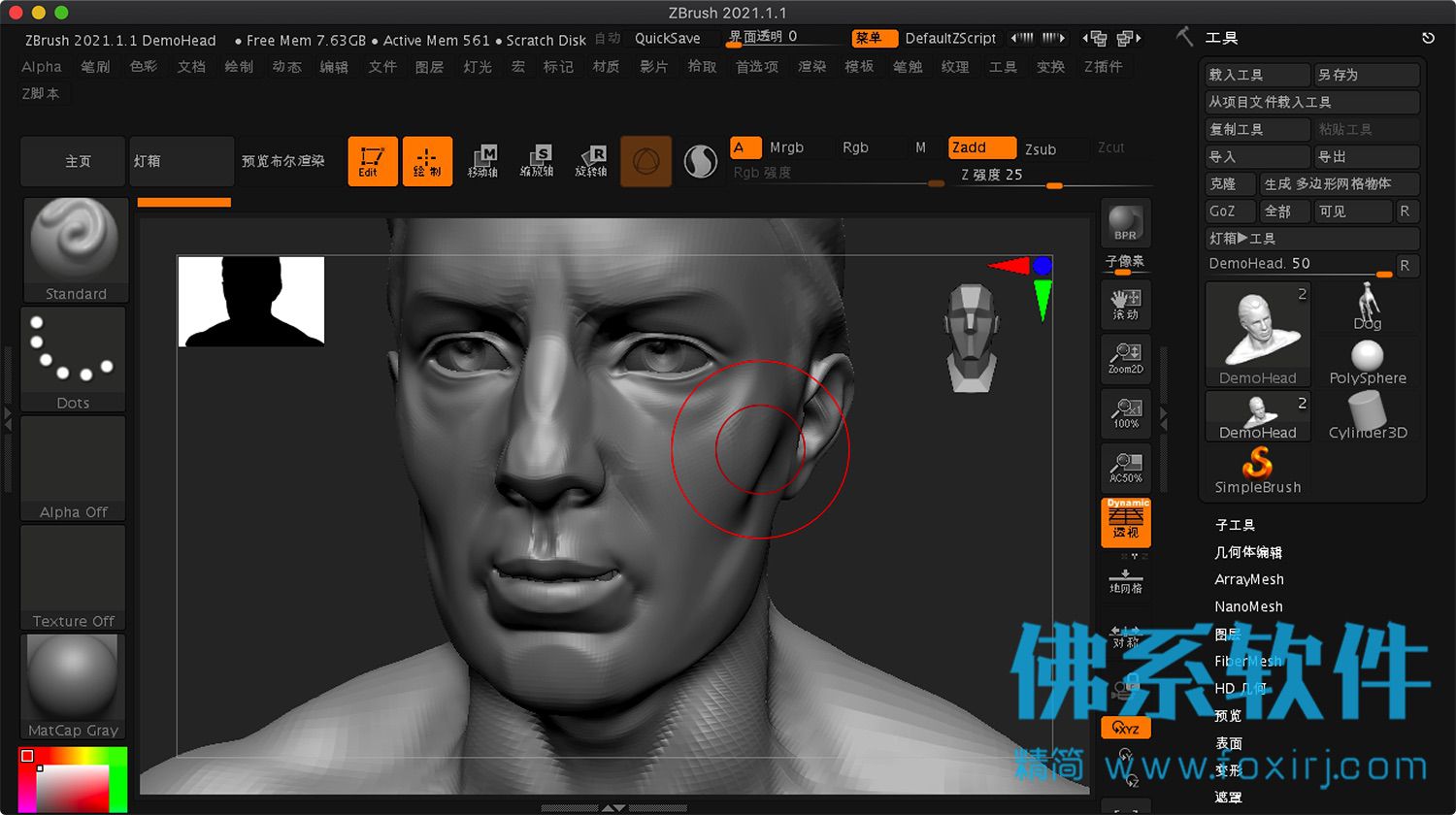The height and width of the screenshot is (815, 1456).
Task: Adjust the 界面透明 transparency slider
Action: point(784,38)
